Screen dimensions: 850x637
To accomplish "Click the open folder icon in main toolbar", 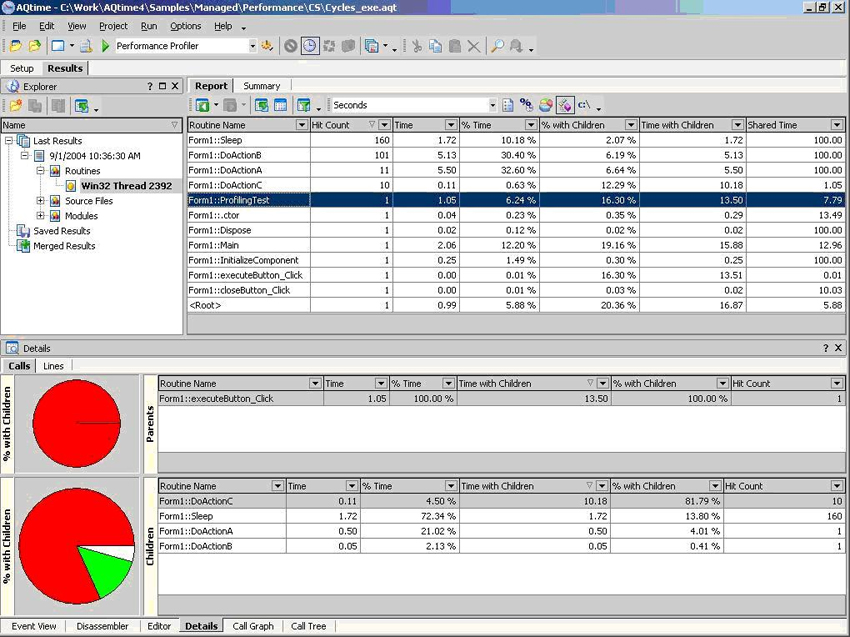I will point(34,46).
